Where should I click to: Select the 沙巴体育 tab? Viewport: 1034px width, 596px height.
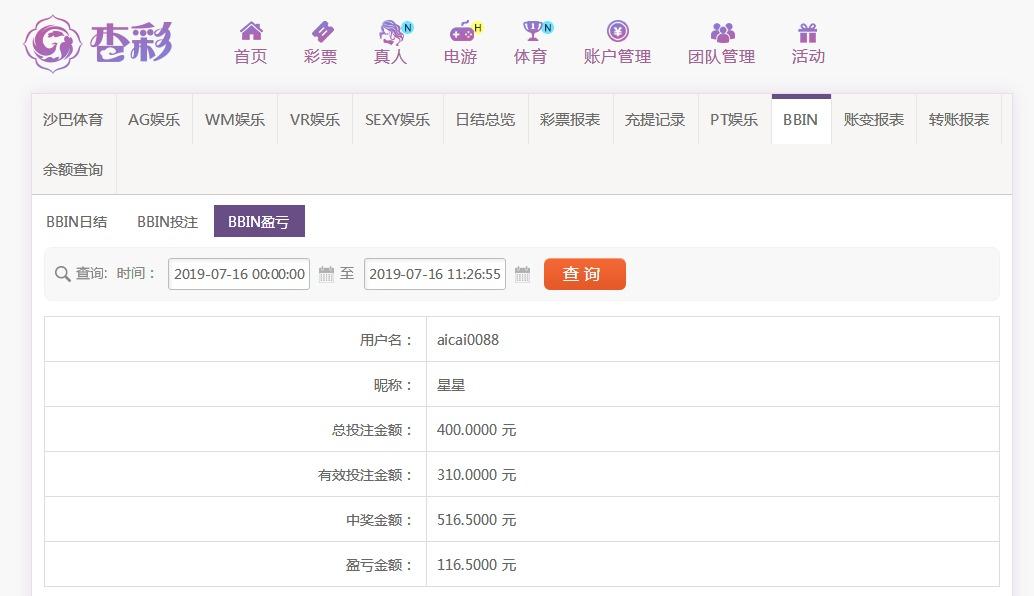click(73, 120)
